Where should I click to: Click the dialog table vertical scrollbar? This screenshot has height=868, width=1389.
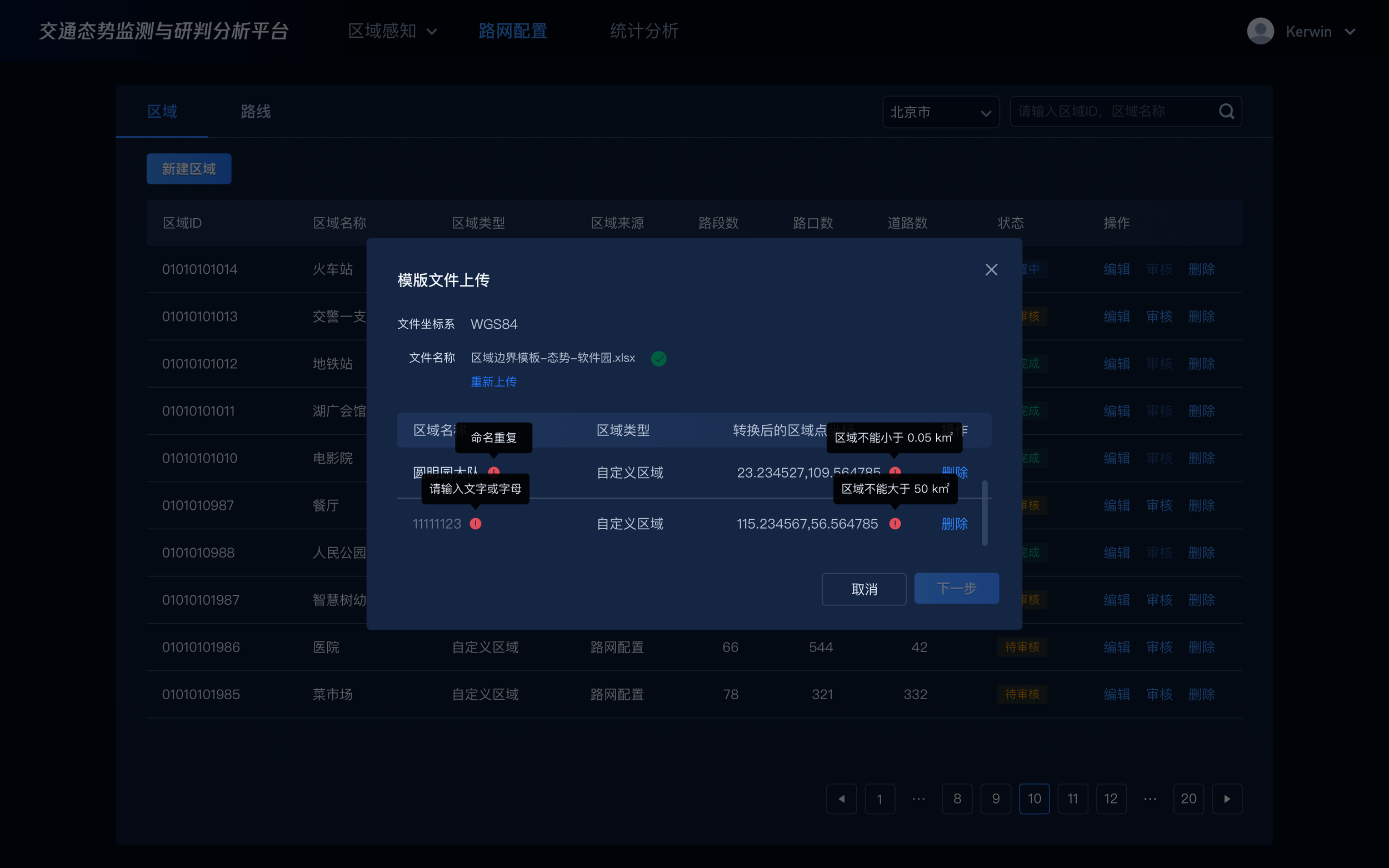(x=984, y=513)
